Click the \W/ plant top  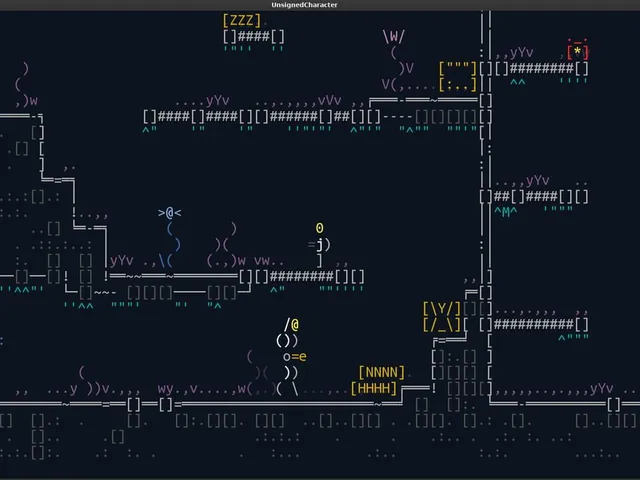click(x=394, y=36)
